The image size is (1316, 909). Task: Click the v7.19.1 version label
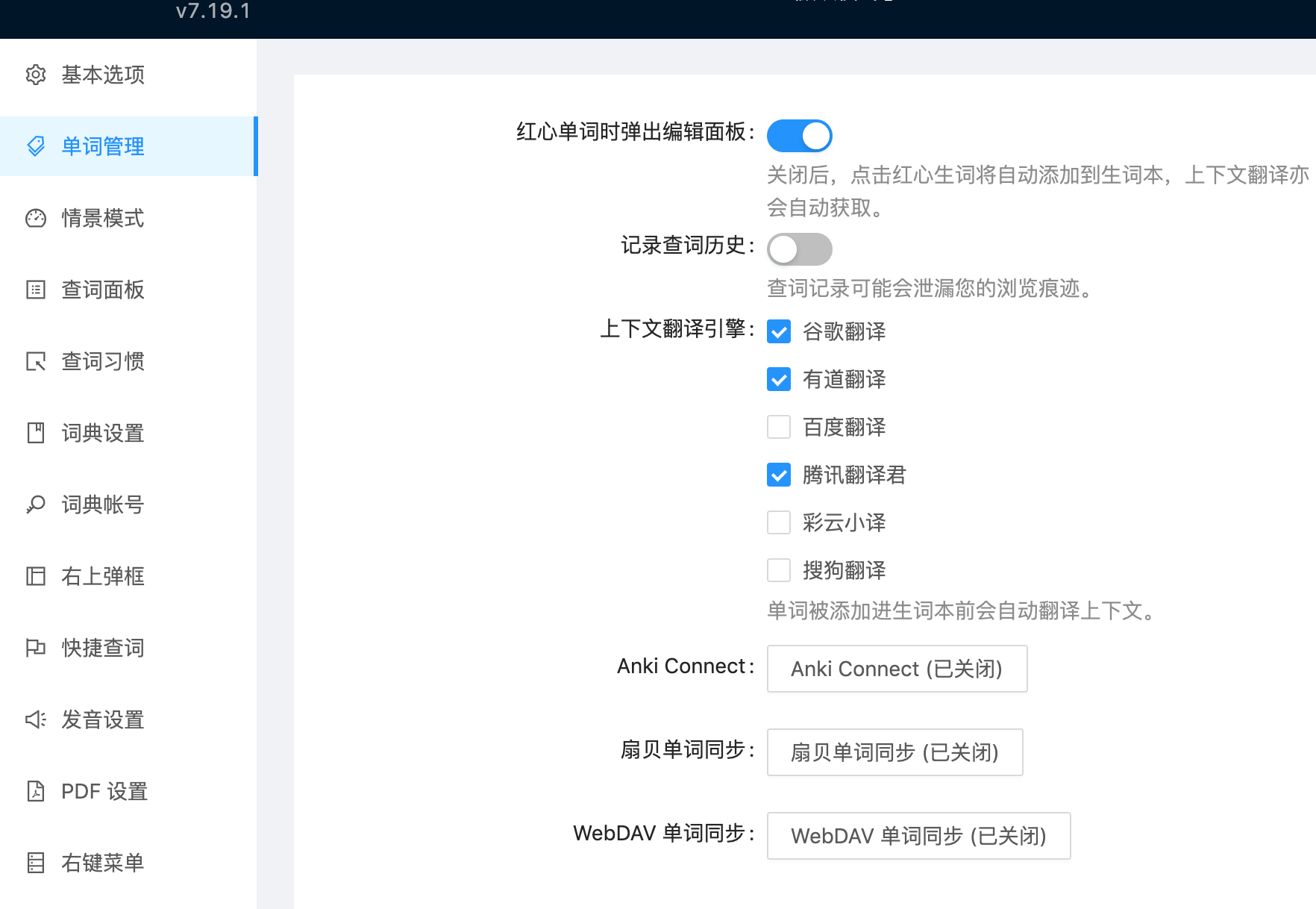tap(213, 10)
